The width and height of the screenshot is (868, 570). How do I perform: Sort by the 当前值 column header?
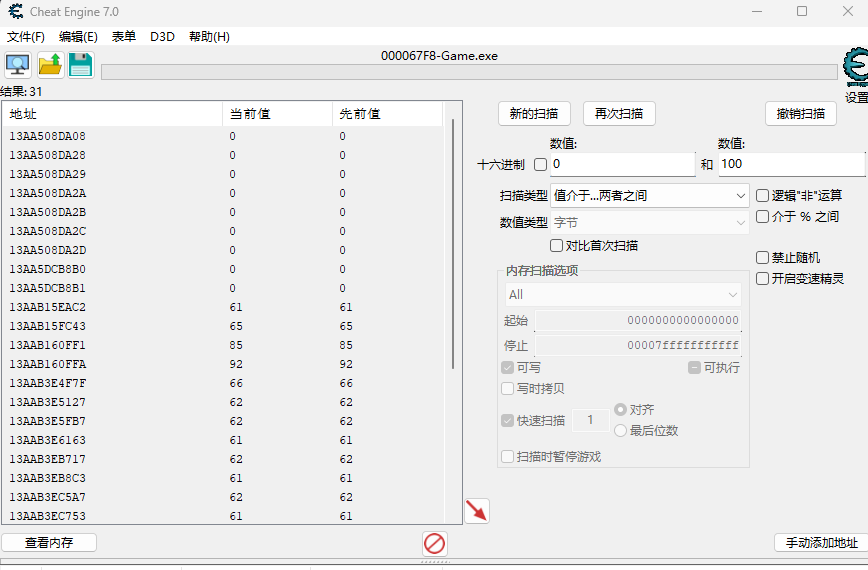point(277,114)
